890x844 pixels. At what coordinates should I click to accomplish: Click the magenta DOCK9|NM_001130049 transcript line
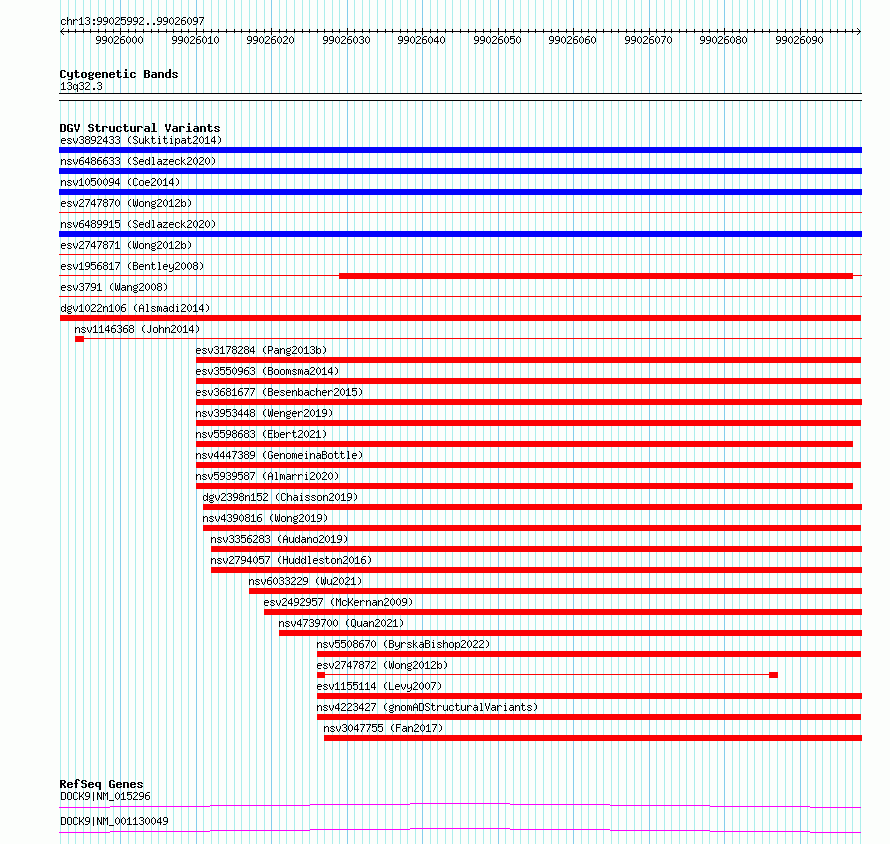(x=460, y=830)
